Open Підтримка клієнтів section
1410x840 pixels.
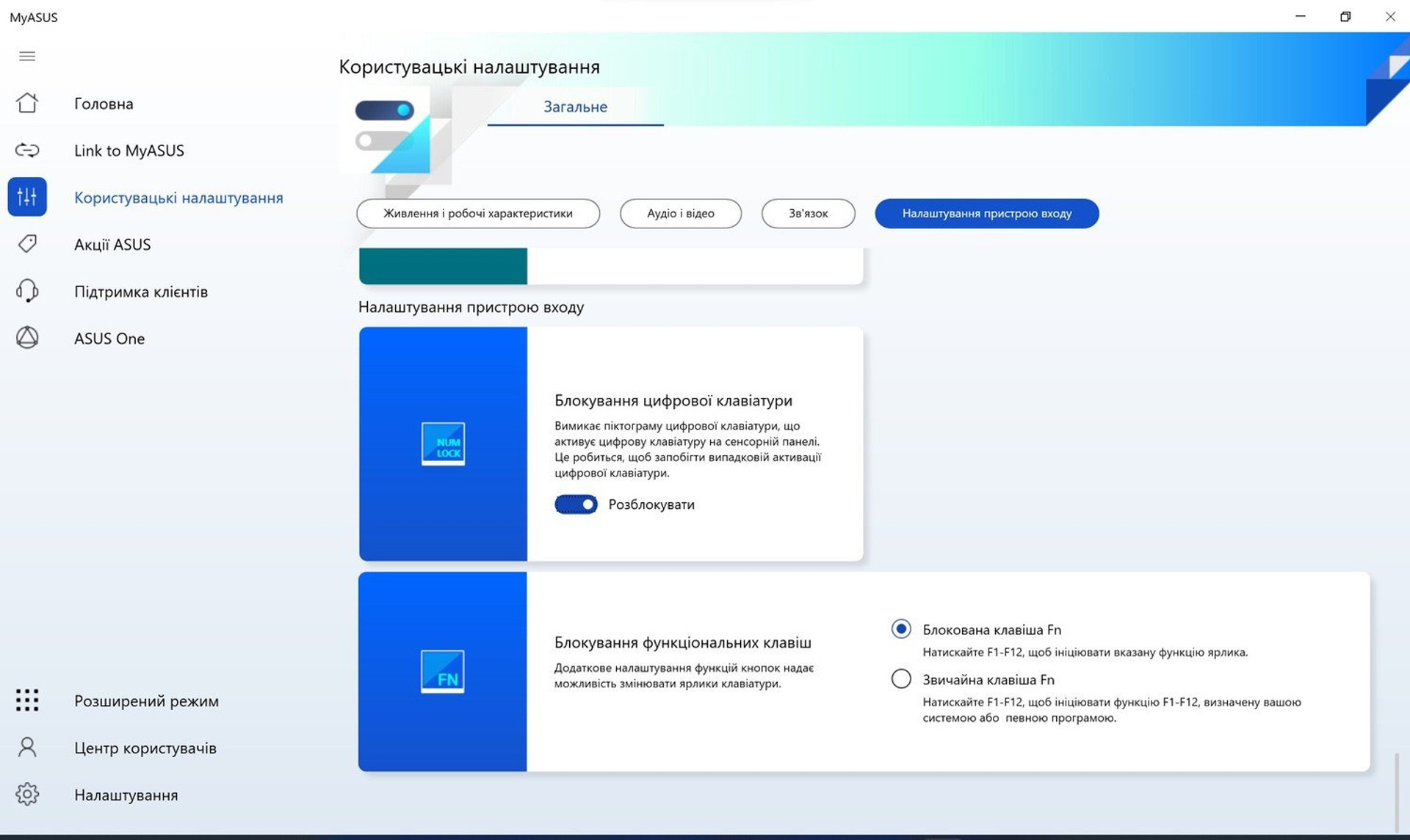tap(141, 292)
